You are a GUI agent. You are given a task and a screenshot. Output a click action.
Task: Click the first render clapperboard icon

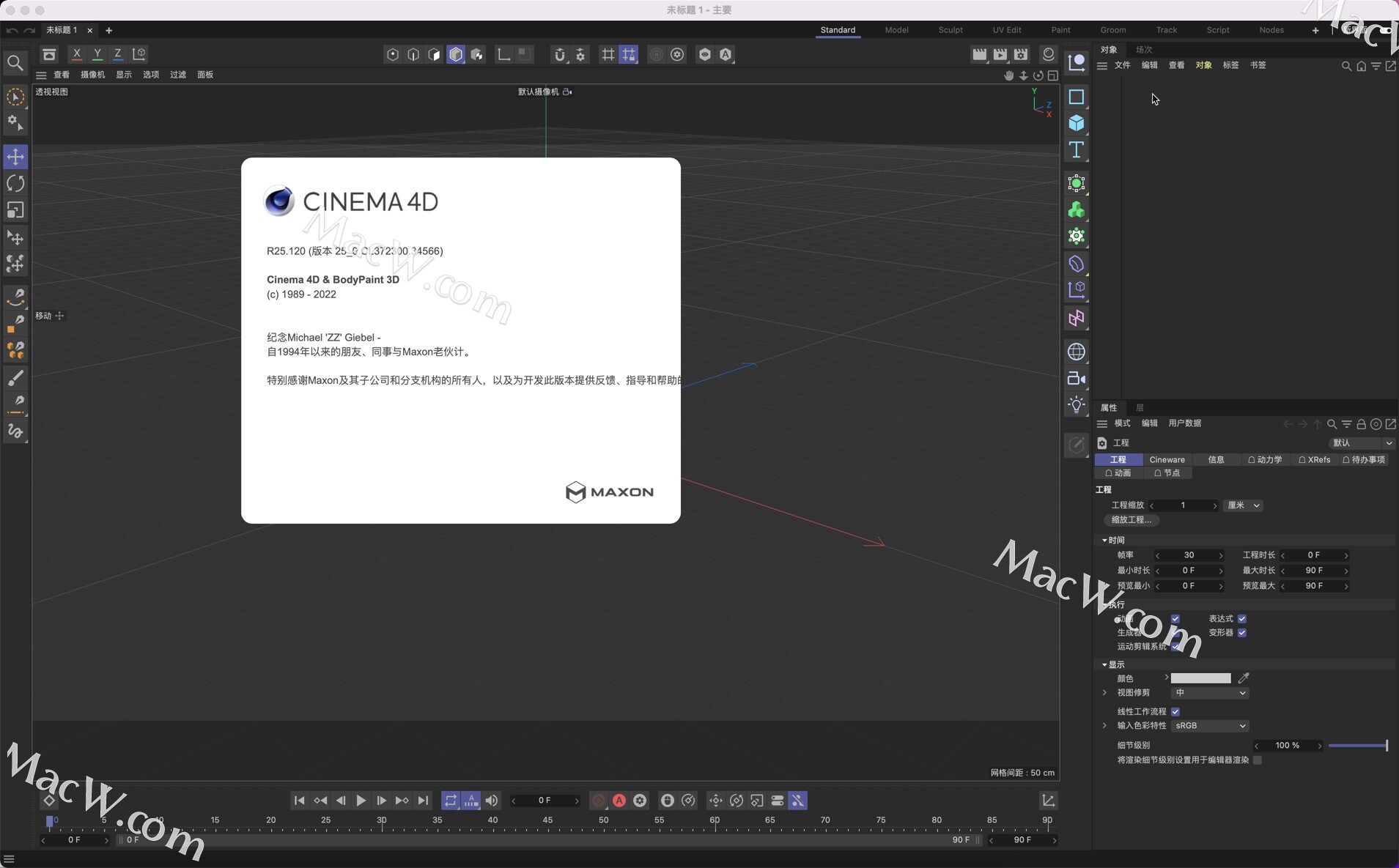979,54
